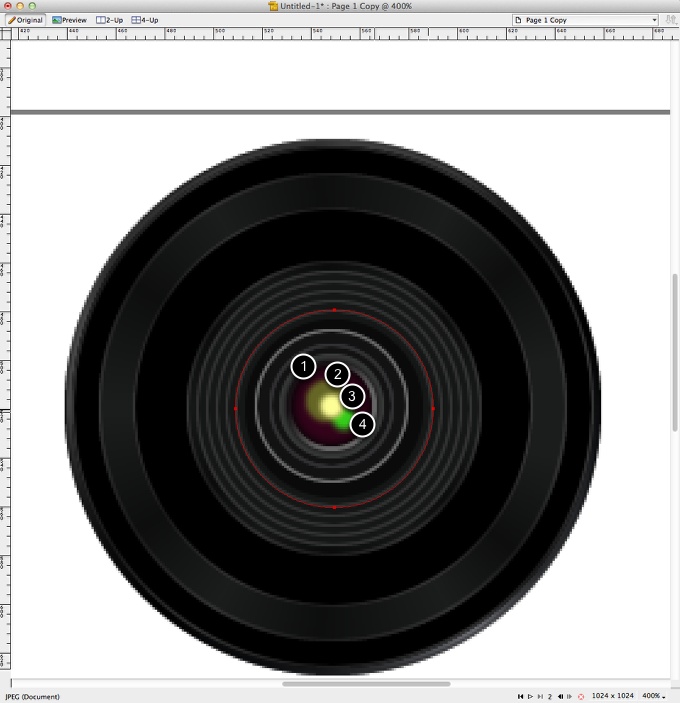The image size is (680, 703).
Task: Click the quick export icon at top right
Action: [x=670, y=20]
